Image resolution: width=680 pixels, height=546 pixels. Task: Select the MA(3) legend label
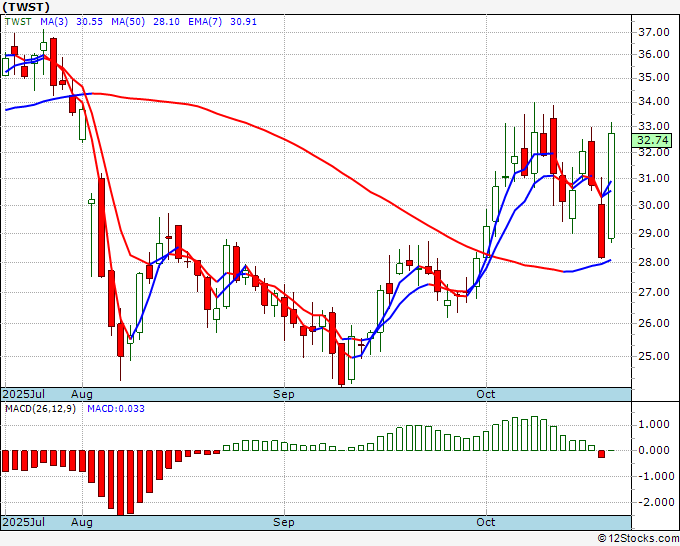pyautogui.click(x=54, y=21)
